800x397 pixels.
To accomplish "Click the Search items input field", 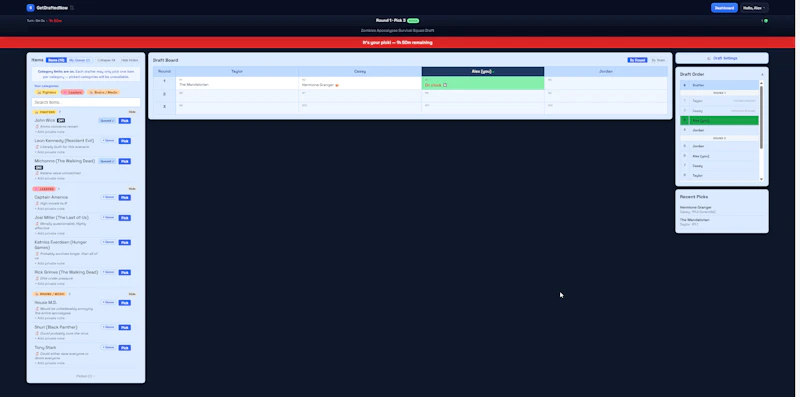I will coord(86,102).
